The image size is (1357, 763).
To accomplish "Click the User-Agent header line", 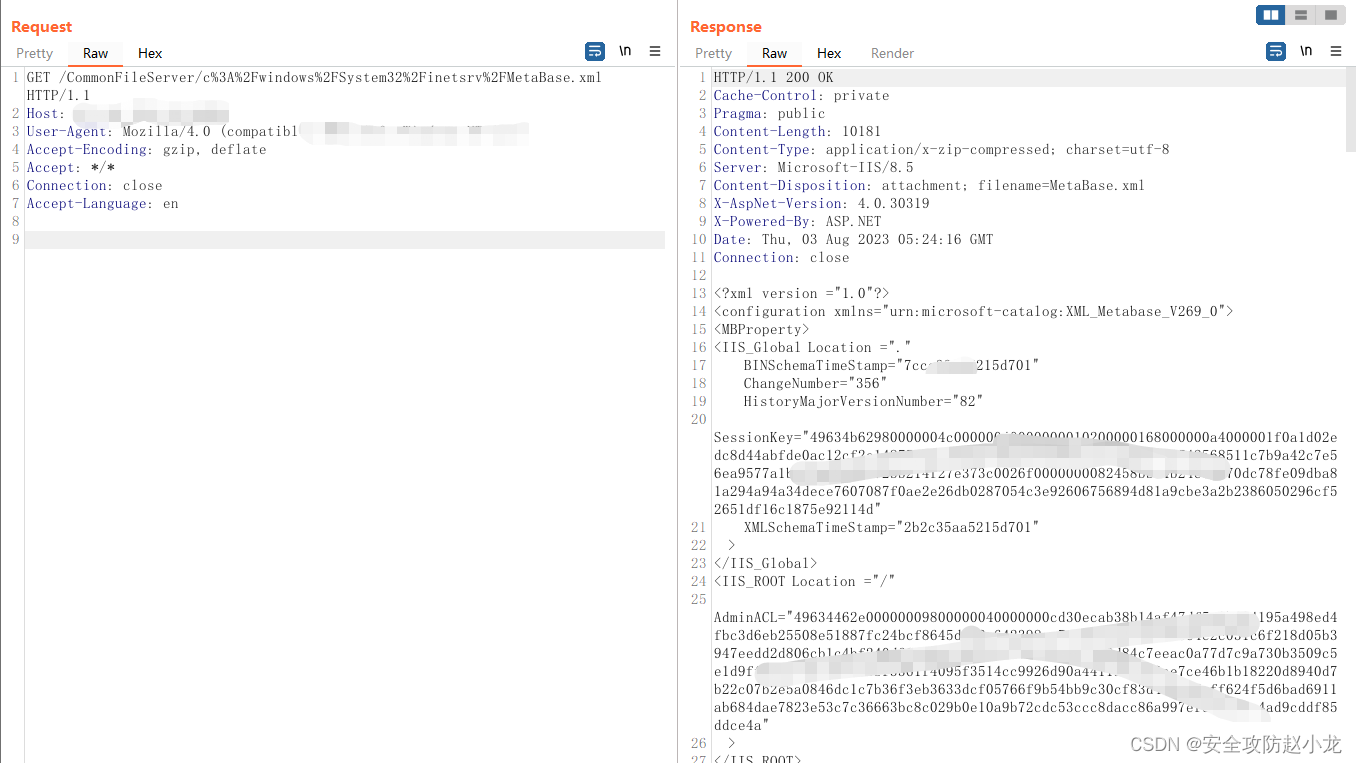I will 277,131.
